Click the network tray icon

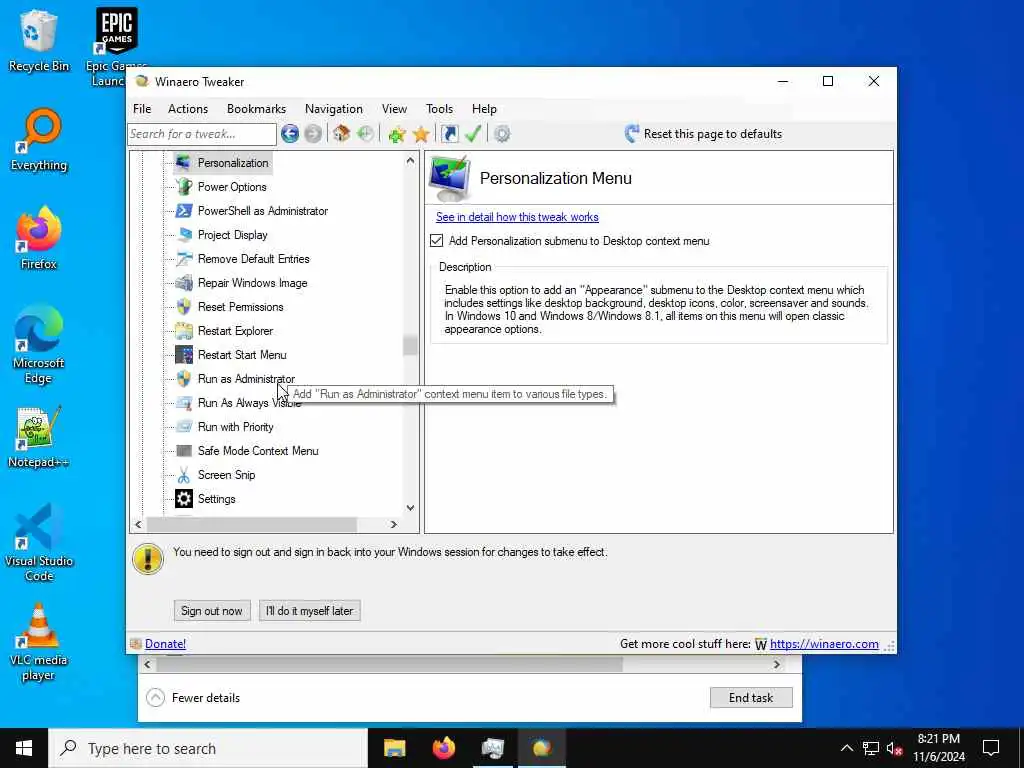click(x=871, y=748)
